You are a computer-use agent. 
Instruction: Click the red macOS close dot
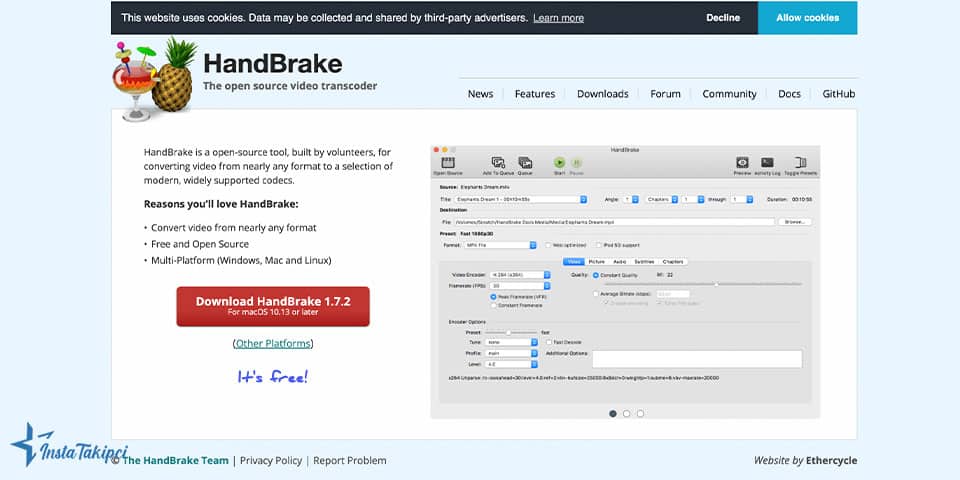pyautogui.click(x=437, y=150)
